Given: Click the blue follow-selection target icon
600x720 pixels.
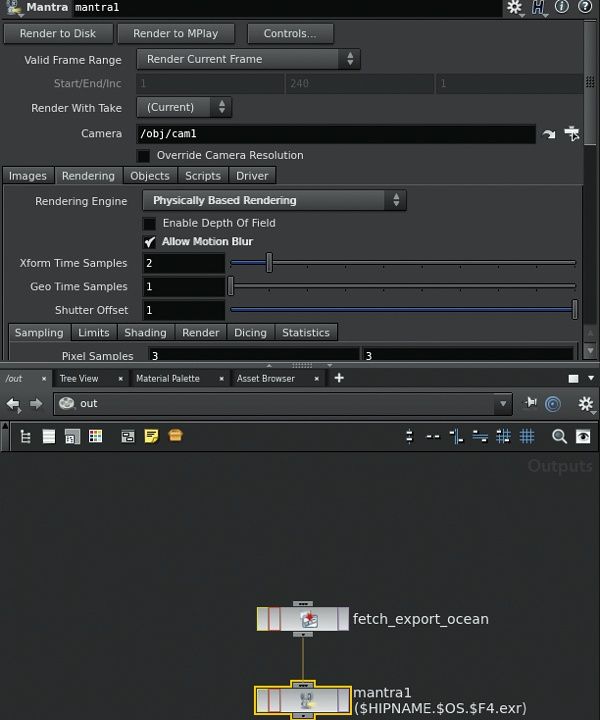Looking at the screenshot, I should click(553, 404).
